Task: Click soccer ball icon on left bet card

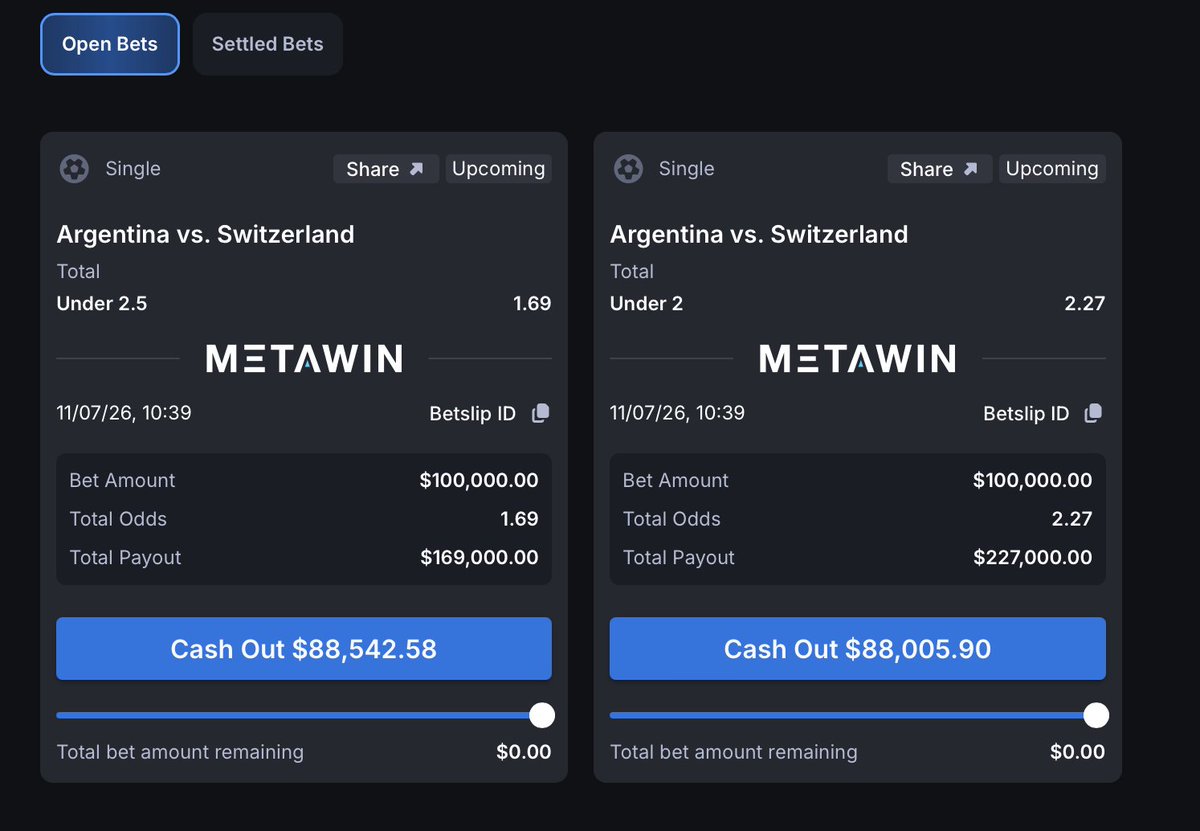Action: point(74,168)
